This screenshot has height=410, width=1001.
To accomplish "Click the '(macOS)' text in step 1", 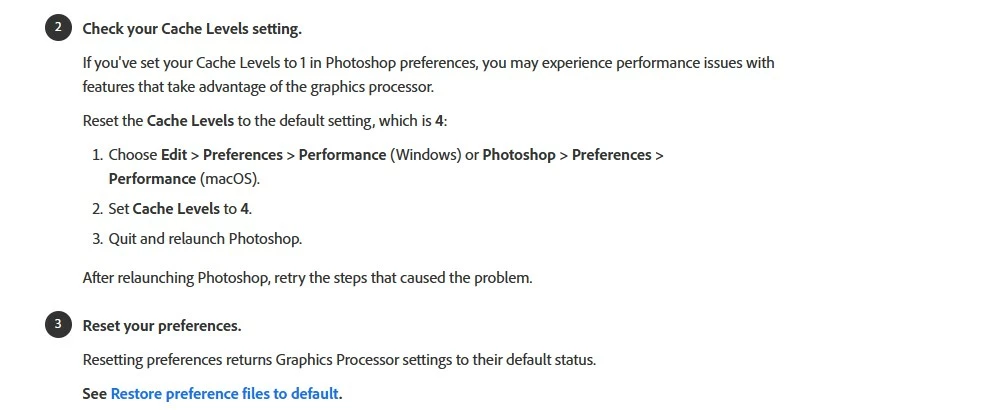I will coord(230,179).
